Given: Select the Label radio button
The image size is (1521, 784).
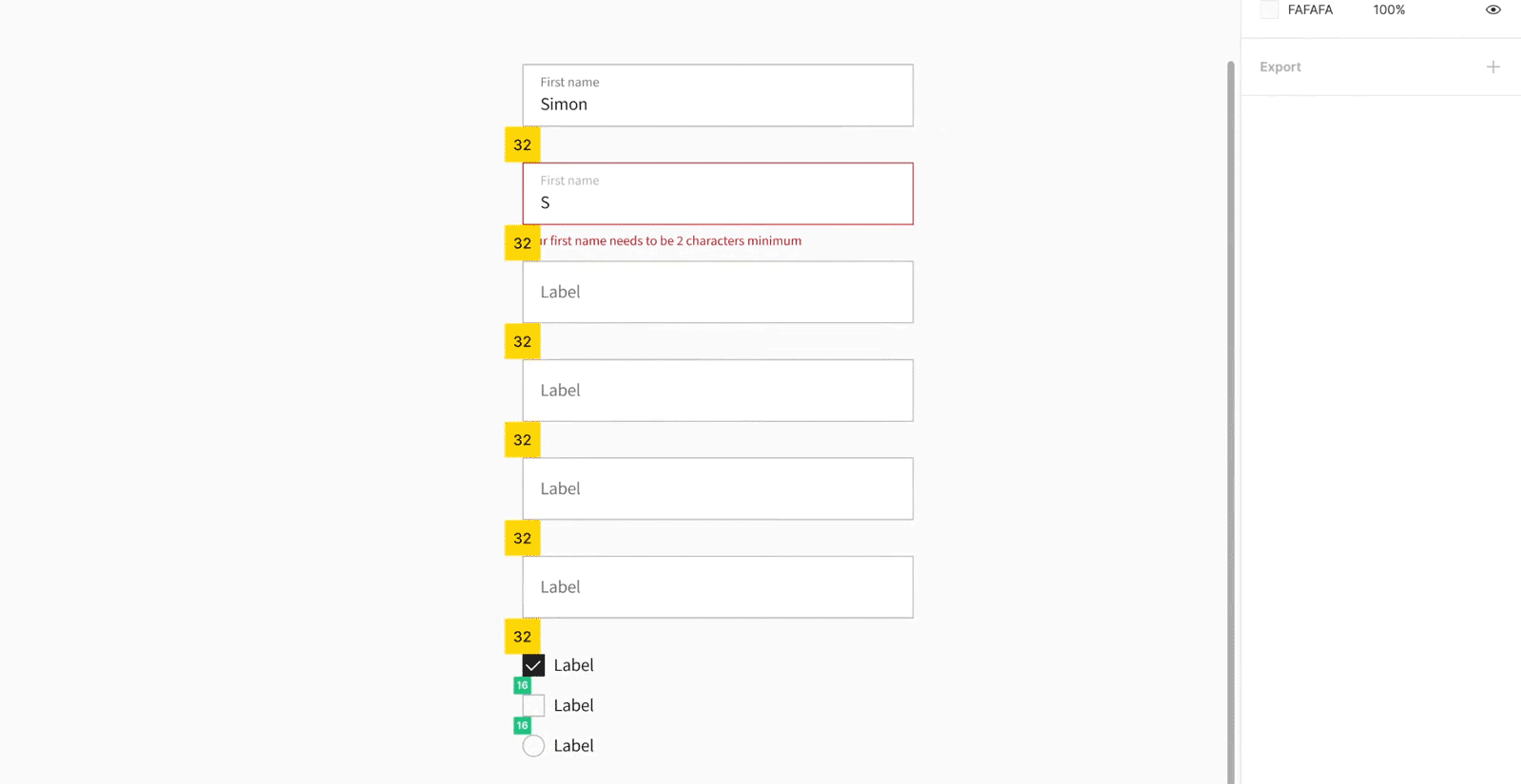Looking at the screenshot, I should coord(533,746).
